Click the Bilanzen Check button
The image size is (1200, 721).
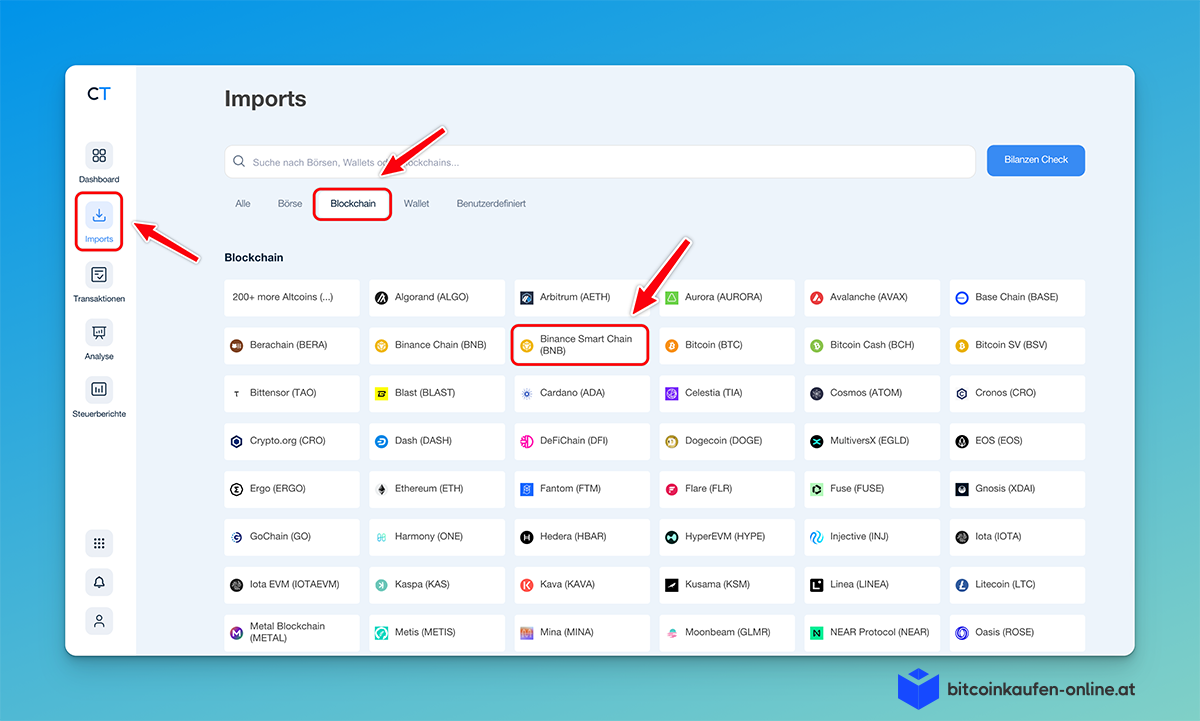[1036, 160]
